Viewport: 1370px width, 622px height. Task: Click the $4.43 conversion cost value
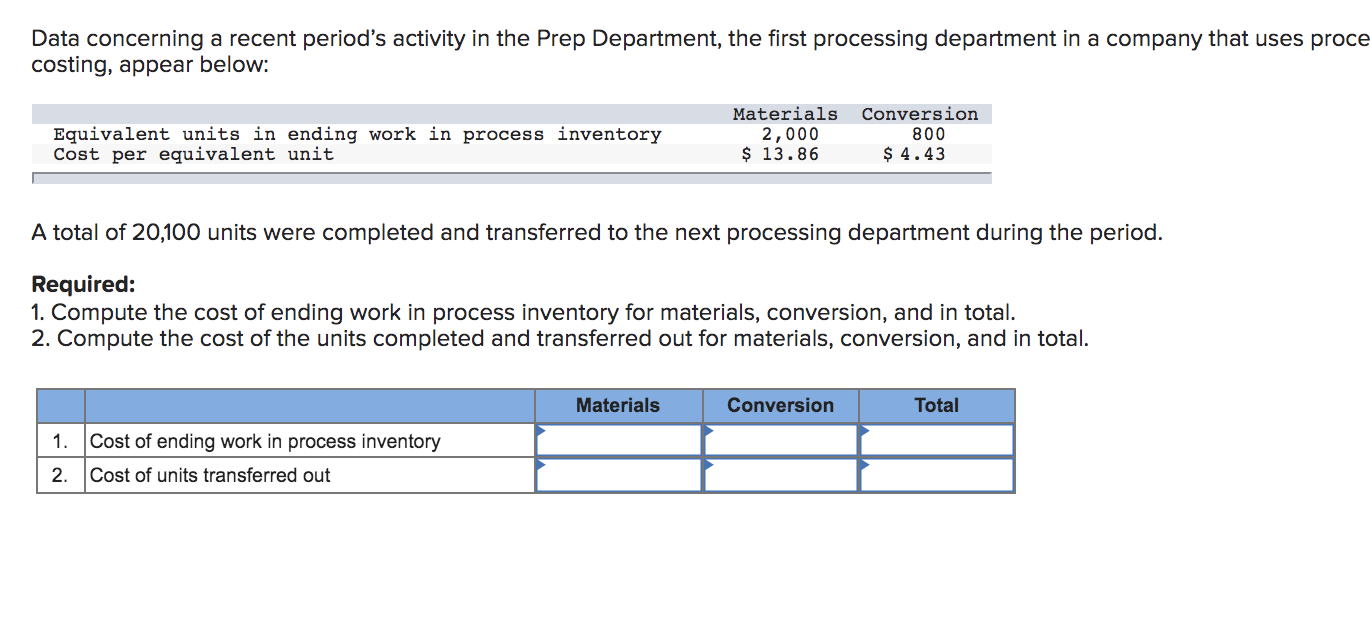913,154
